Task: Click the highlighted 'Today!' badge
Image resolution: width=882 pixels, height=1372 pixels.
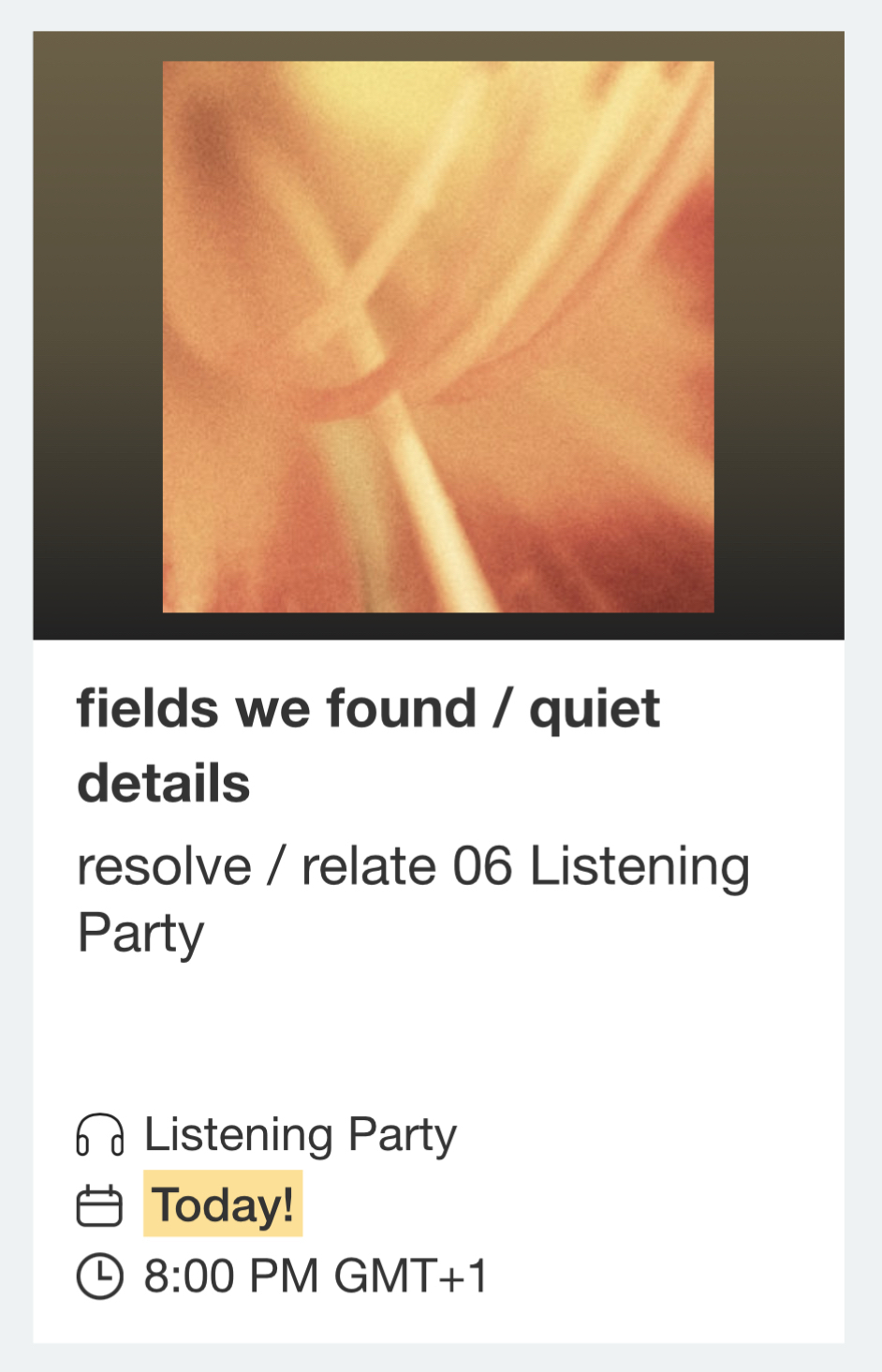Action: (x=223, y=1204)
